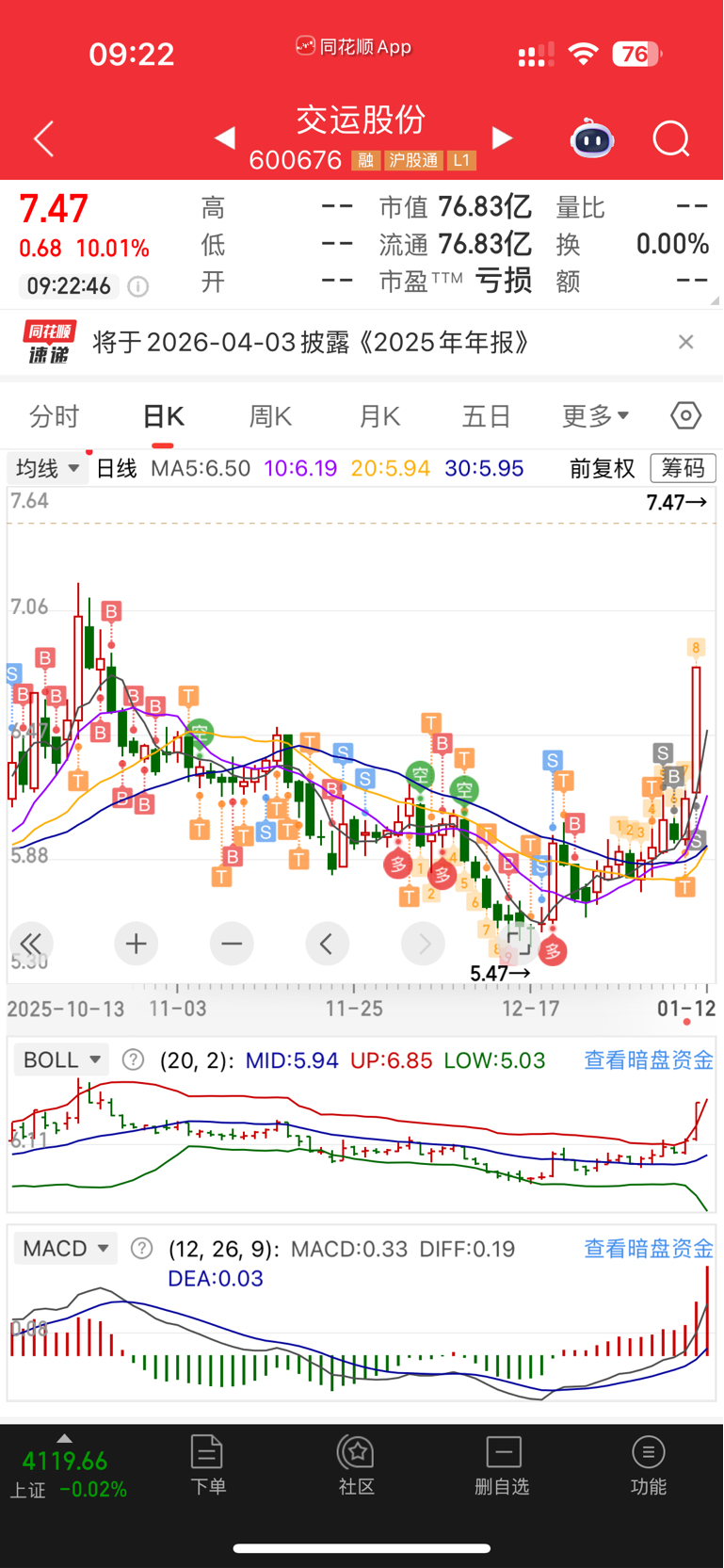
Task: Open 查看暗盘资金 link in BOLL panel
Action: (x=649, y=1060)
